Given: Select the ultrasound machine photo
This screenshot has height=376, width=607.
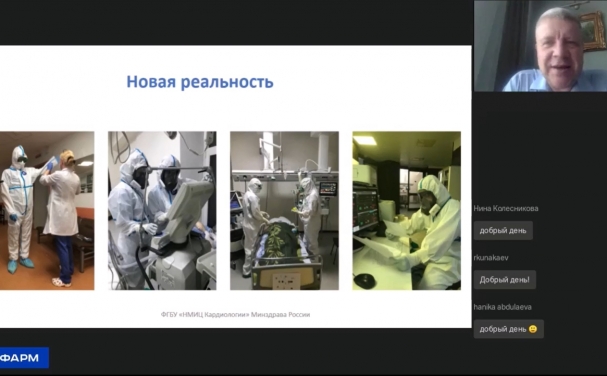Looking at the screenshot, I should [x=162, y=211].
